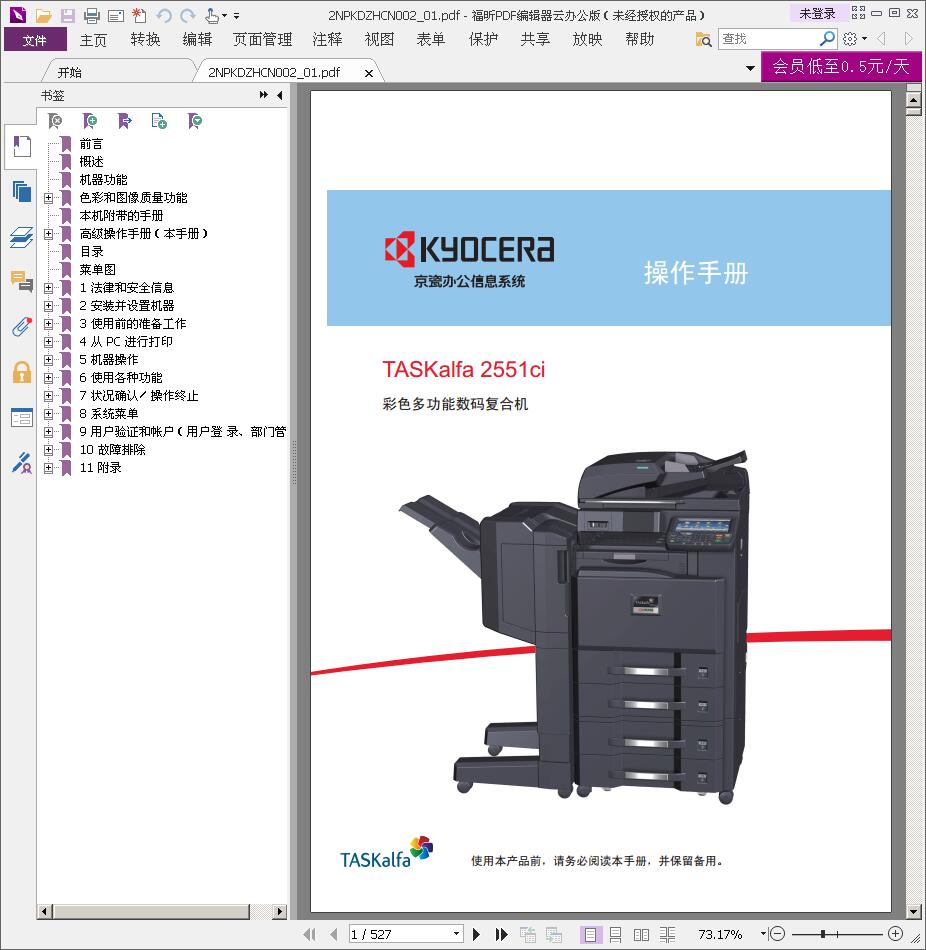Click the Foxit application logo icon

pyautogui.click(x=18, y=15)
